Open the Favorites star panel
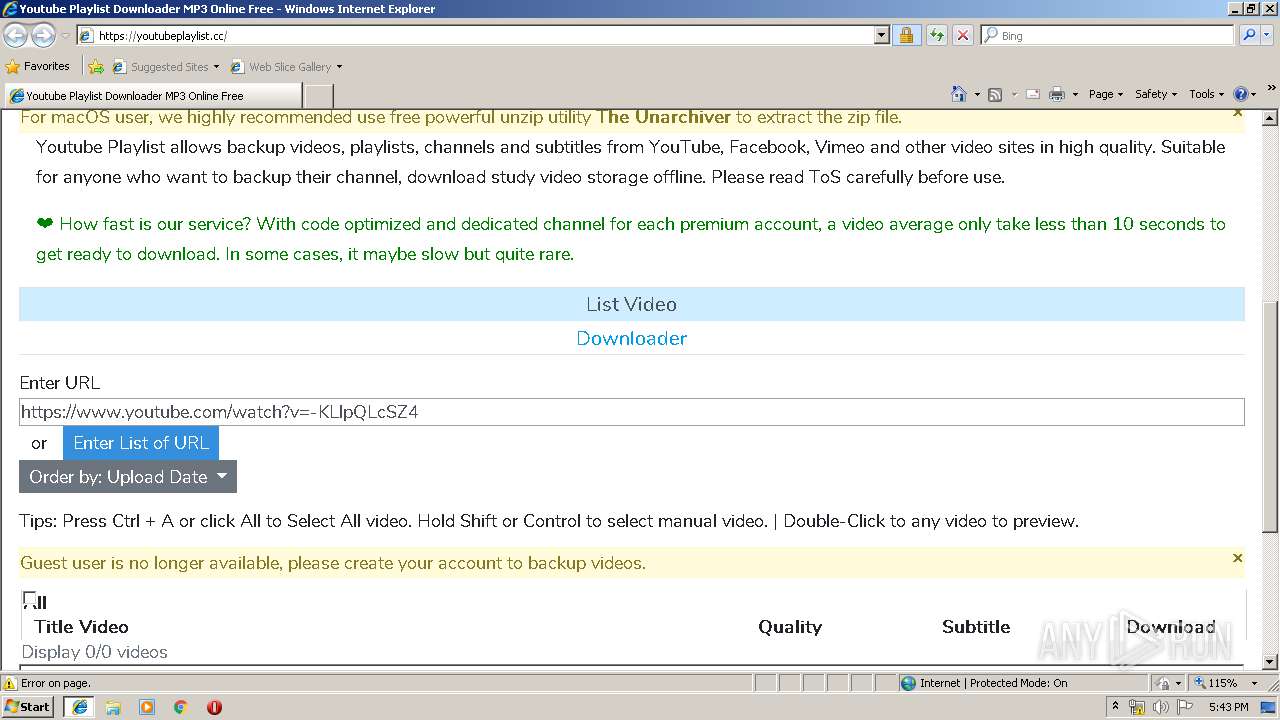 [13, 67]
